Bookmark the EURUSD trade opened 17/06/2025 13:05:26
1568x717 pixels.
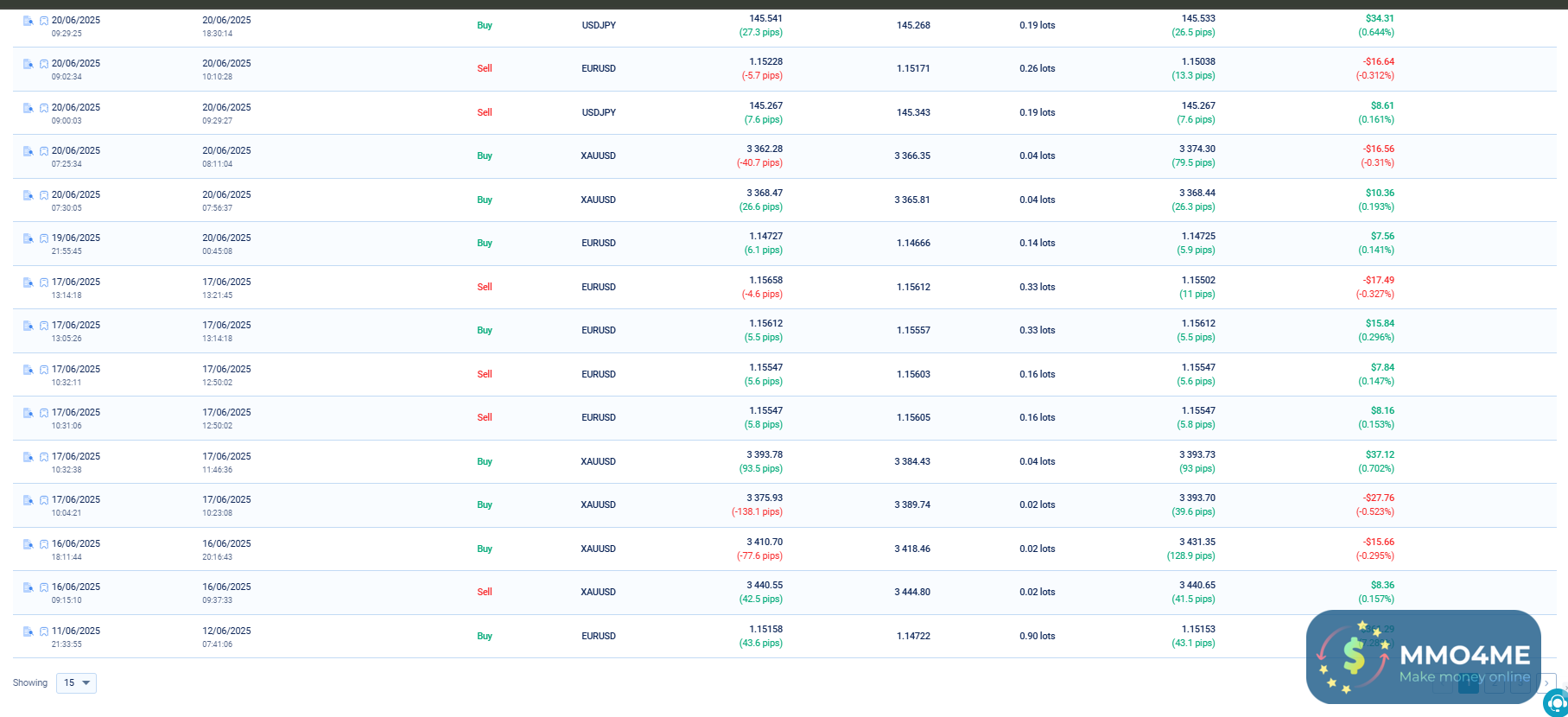pyautogui.click(x=44, y=326)
